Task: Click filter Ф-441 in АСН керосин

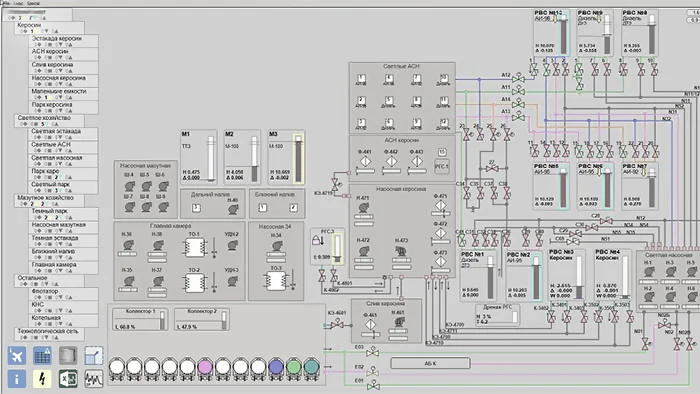Action: coord(365,162)
